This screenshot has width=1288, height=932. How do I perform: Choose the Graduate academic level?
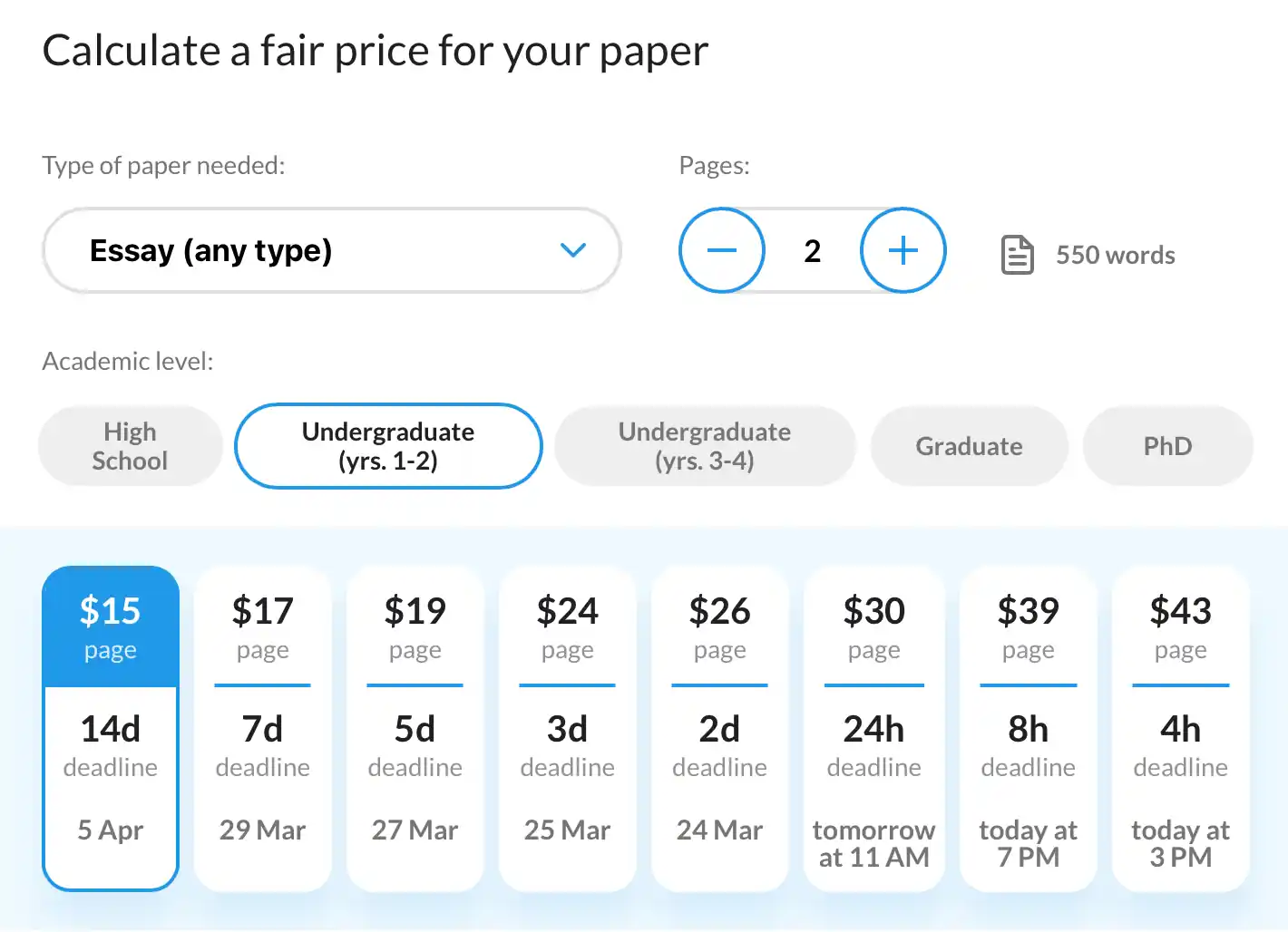(969, 446)
